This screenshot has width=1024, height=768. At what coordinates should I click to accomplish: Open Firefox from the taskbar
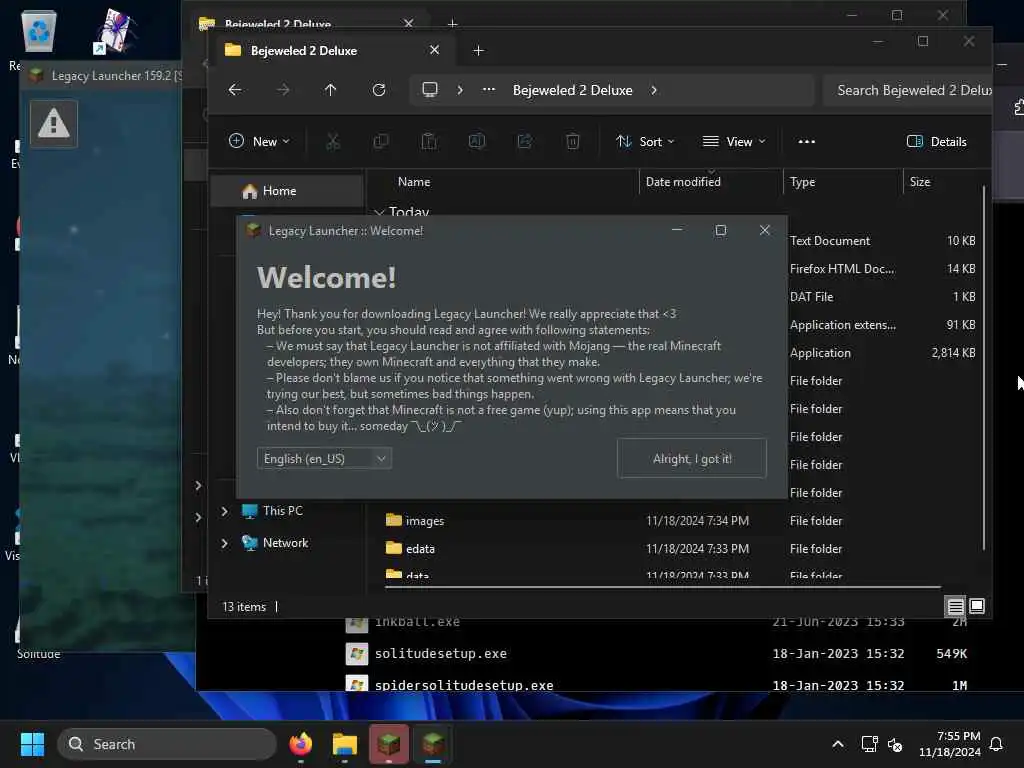300,744
